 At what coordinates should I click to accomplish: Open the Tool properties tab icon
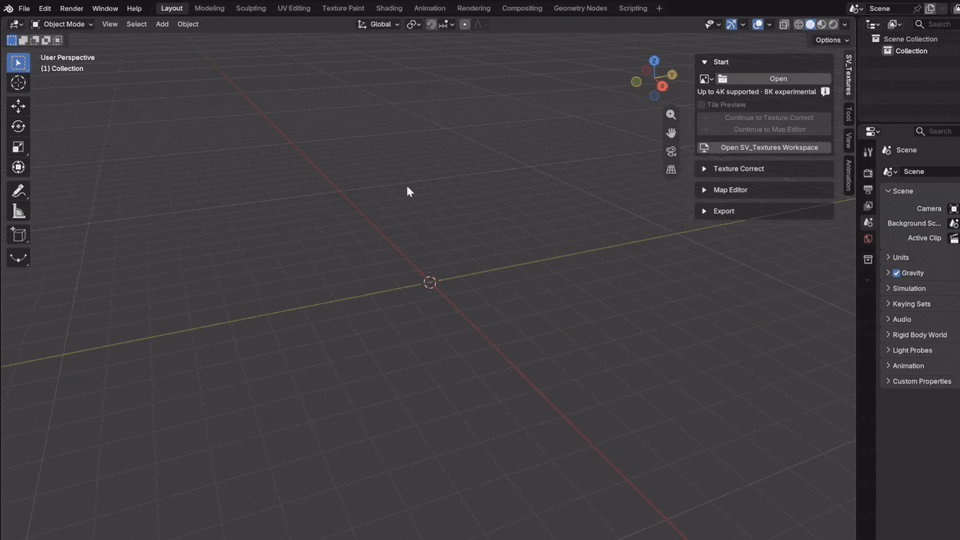(868, 152)
